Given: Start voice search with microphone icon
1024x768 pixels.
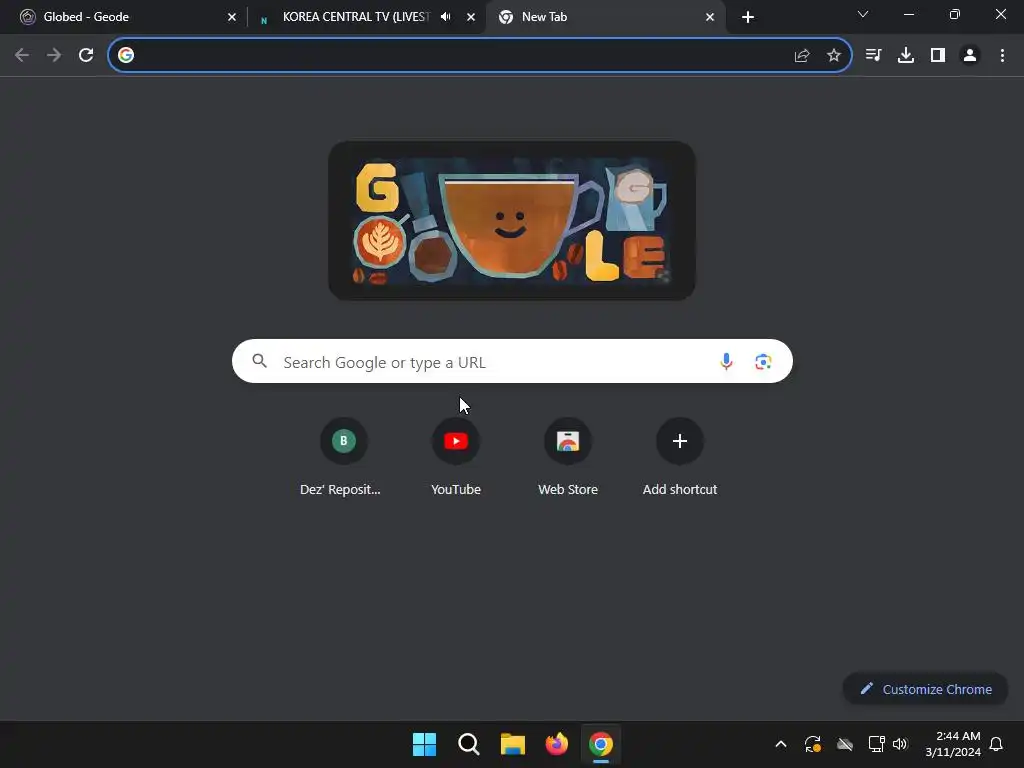Looking at the screenshot, I should tap(726, 361).
